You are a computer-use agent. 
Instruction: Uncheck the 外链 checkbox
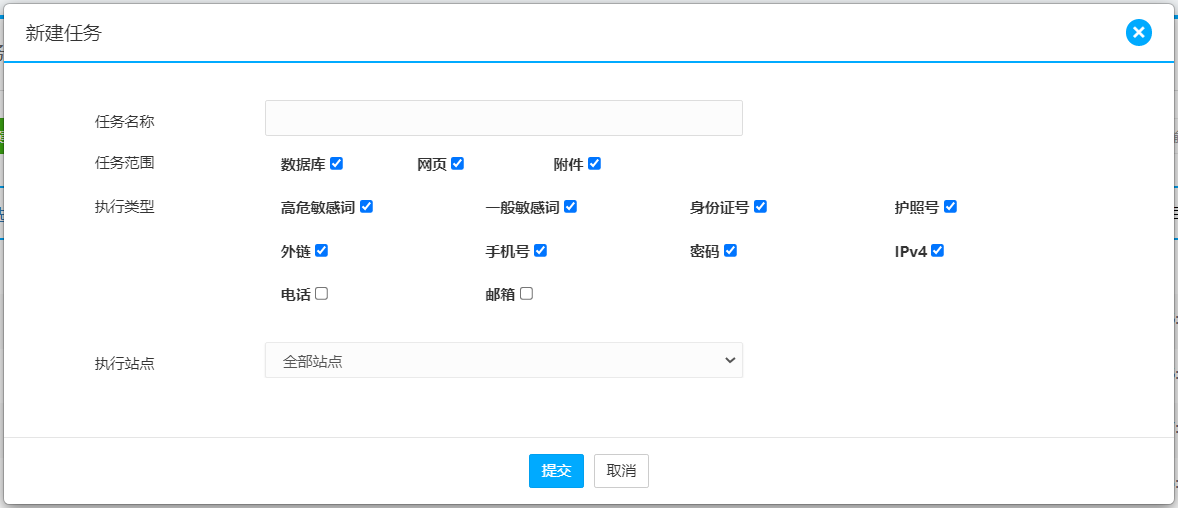point(321,251)
